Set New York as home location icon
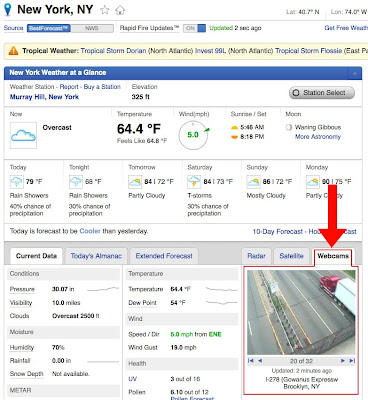The height and width of the screenshot is (400, 368). click(120, 10)
